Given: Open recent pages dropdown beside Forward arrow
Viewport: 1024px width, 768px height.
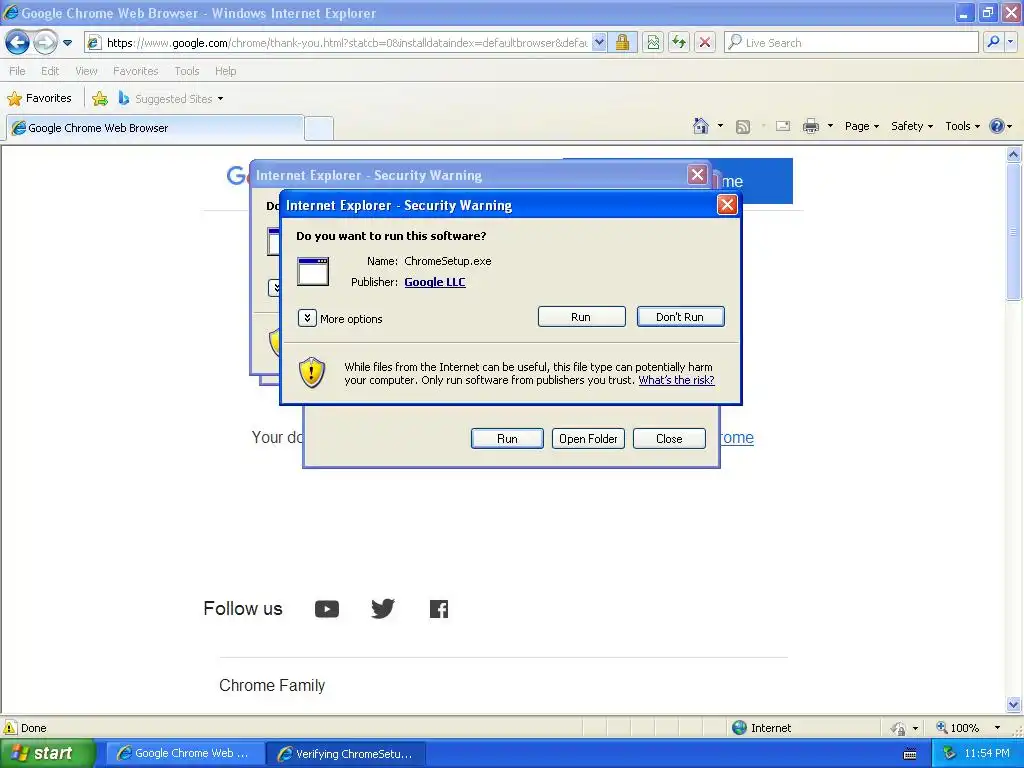Looking at the screenshot, I should coord(67,43).
